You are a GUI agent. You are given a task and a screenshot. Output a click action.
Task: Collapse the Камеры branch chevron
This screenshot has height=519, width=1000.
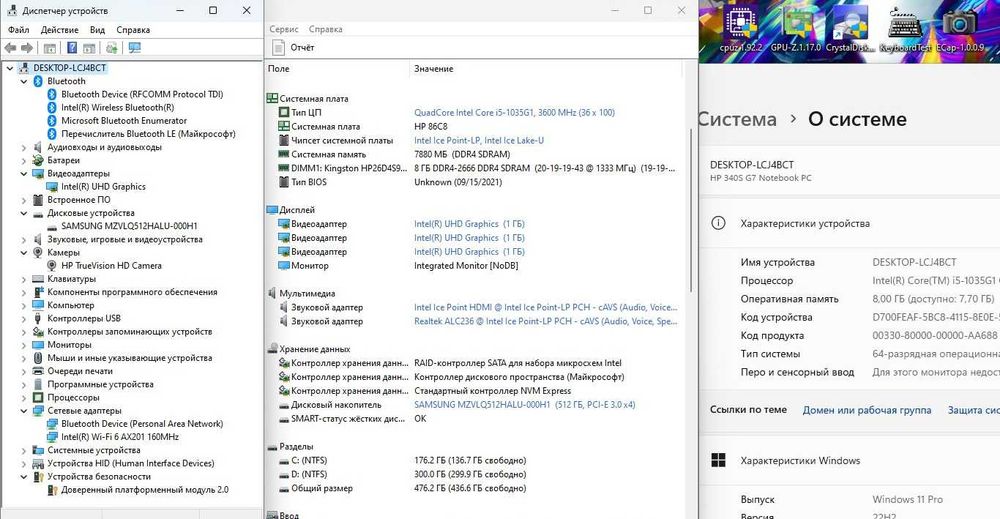click(x=24, y=252)
